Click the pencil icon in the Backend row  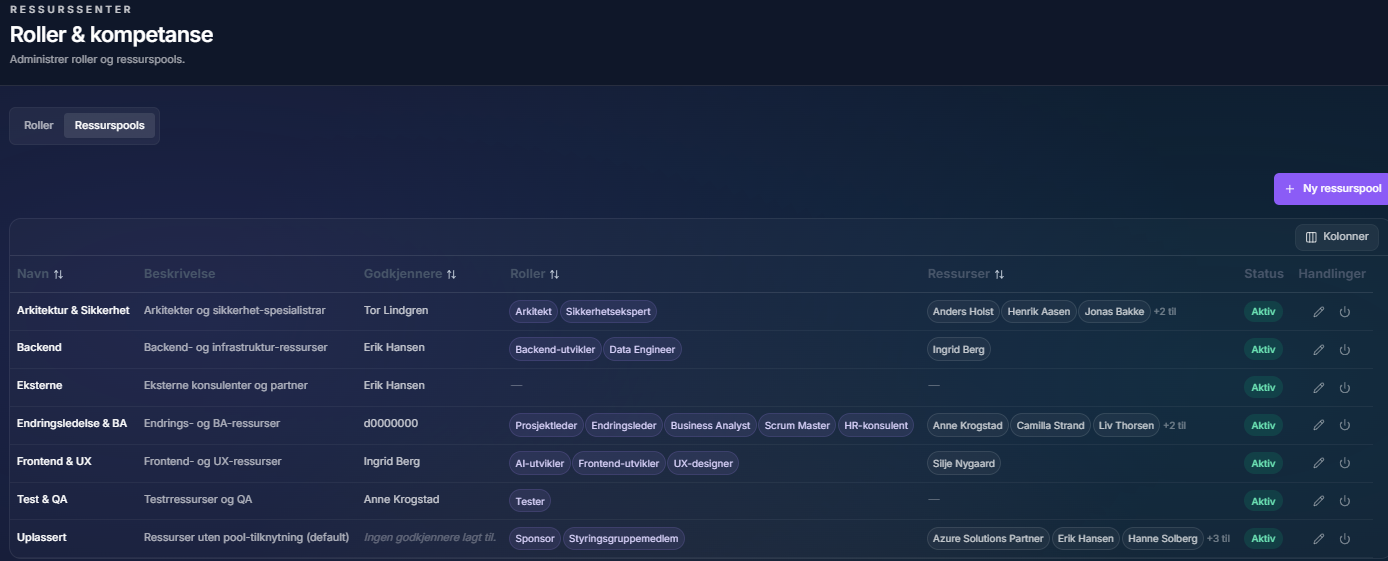point(1319,350)
